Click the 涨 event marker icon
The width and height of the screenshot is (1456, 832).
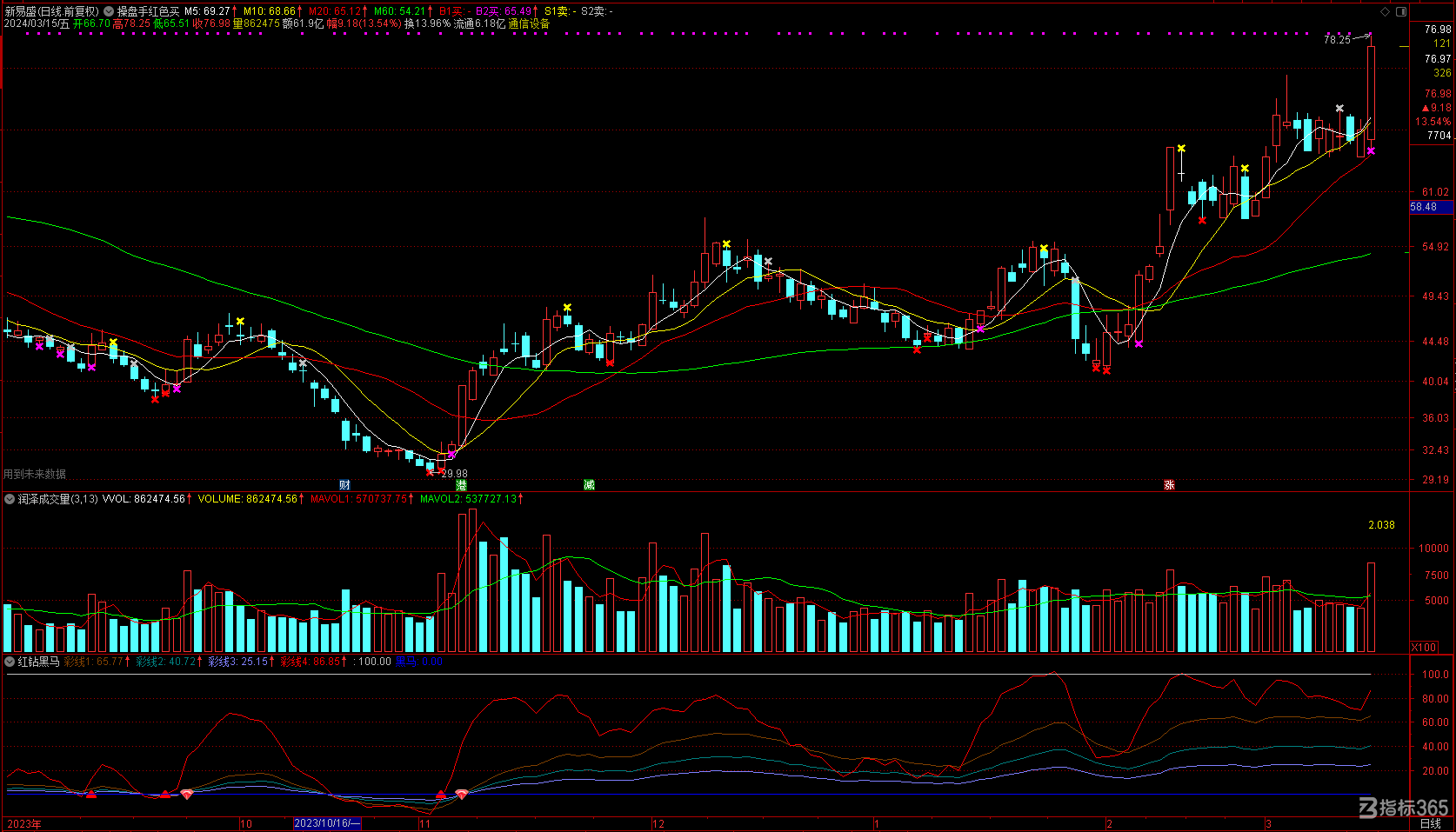(1169, 485)
